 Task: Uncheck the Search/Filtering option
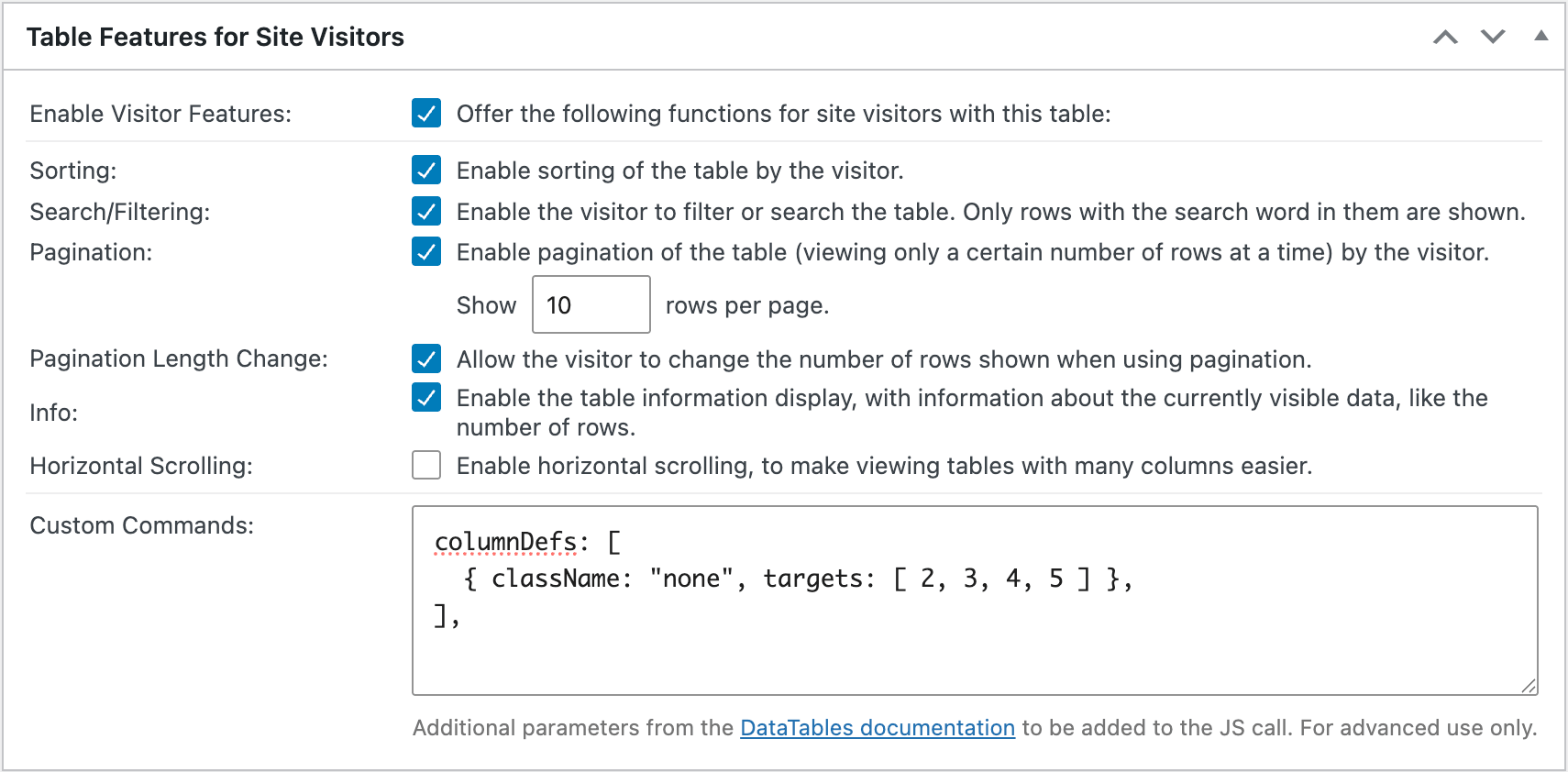[425, 211]
